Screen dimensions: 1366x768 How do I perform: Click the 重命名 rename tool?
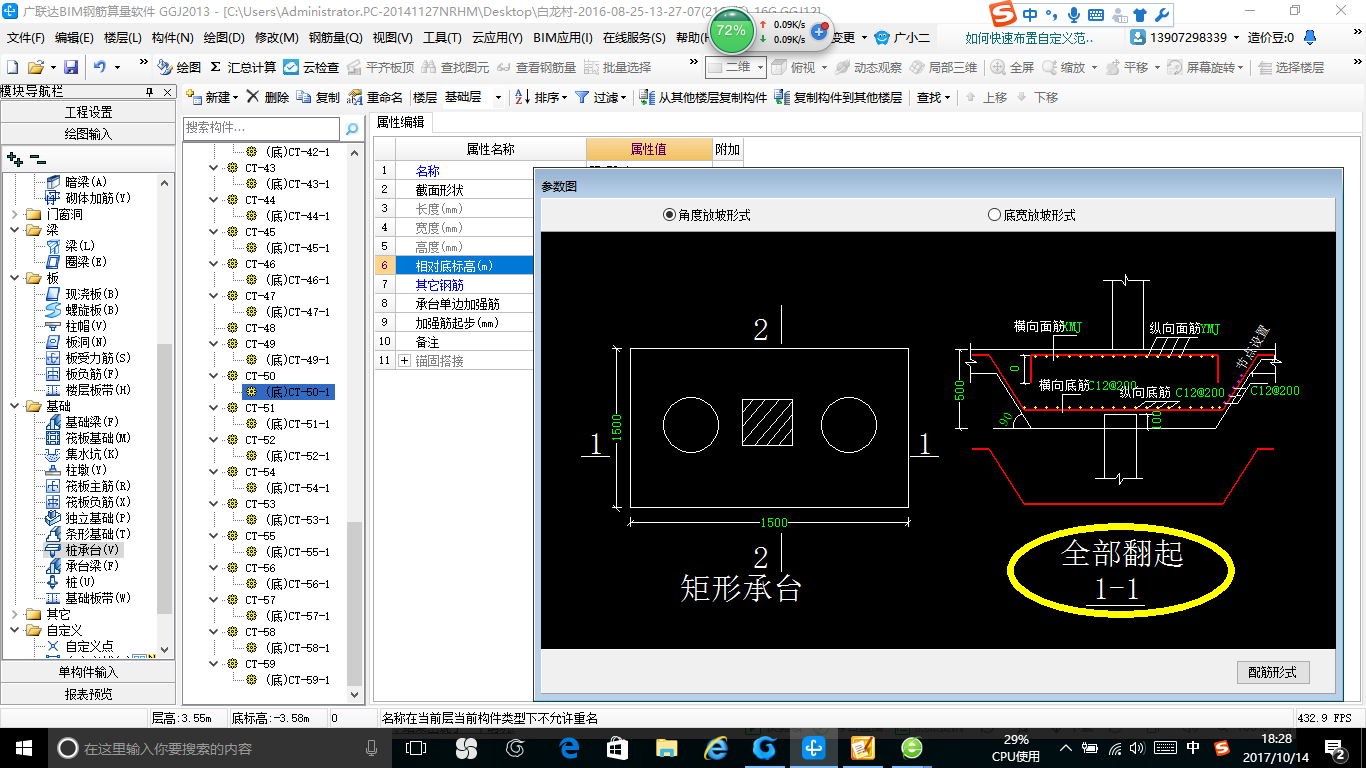tap(375, 97)
